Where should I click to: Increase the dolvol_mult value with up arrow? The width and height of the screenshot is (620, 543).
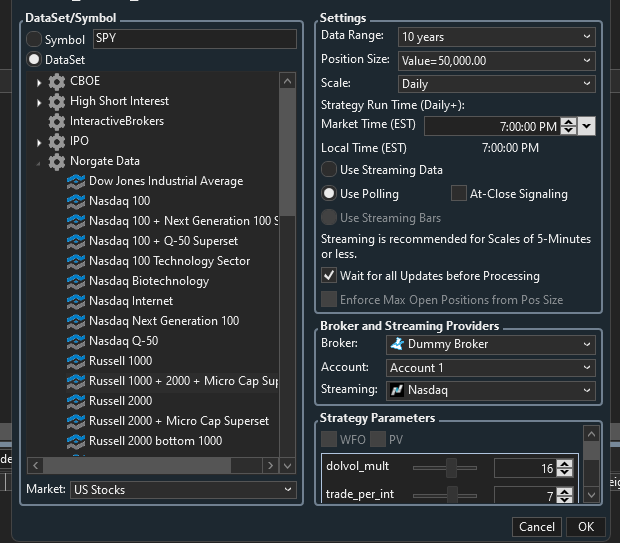pyautogui.click(x=565, y=464)
